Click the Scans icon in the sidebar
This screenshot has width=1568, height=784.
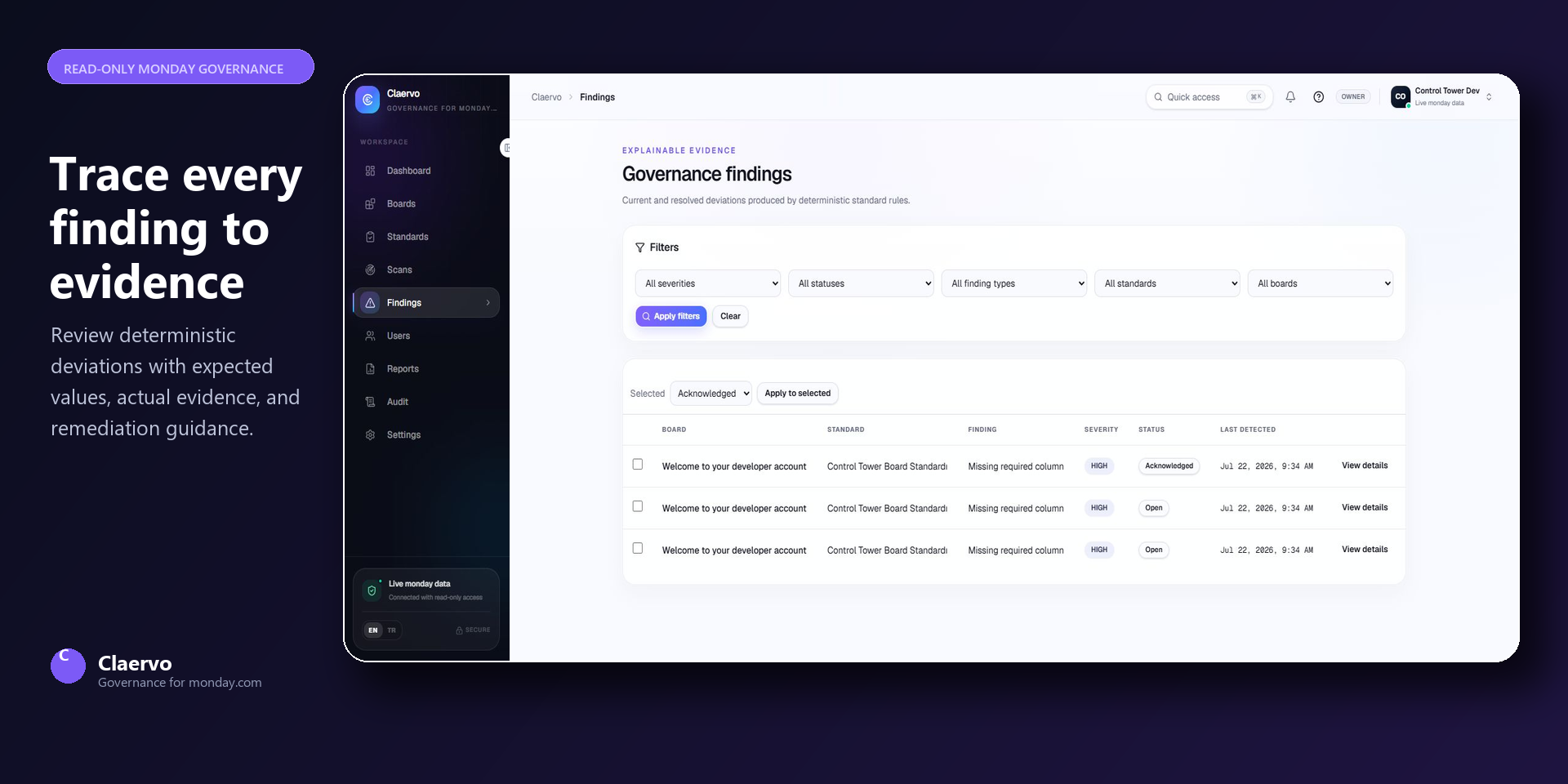[x=370, y=269]
